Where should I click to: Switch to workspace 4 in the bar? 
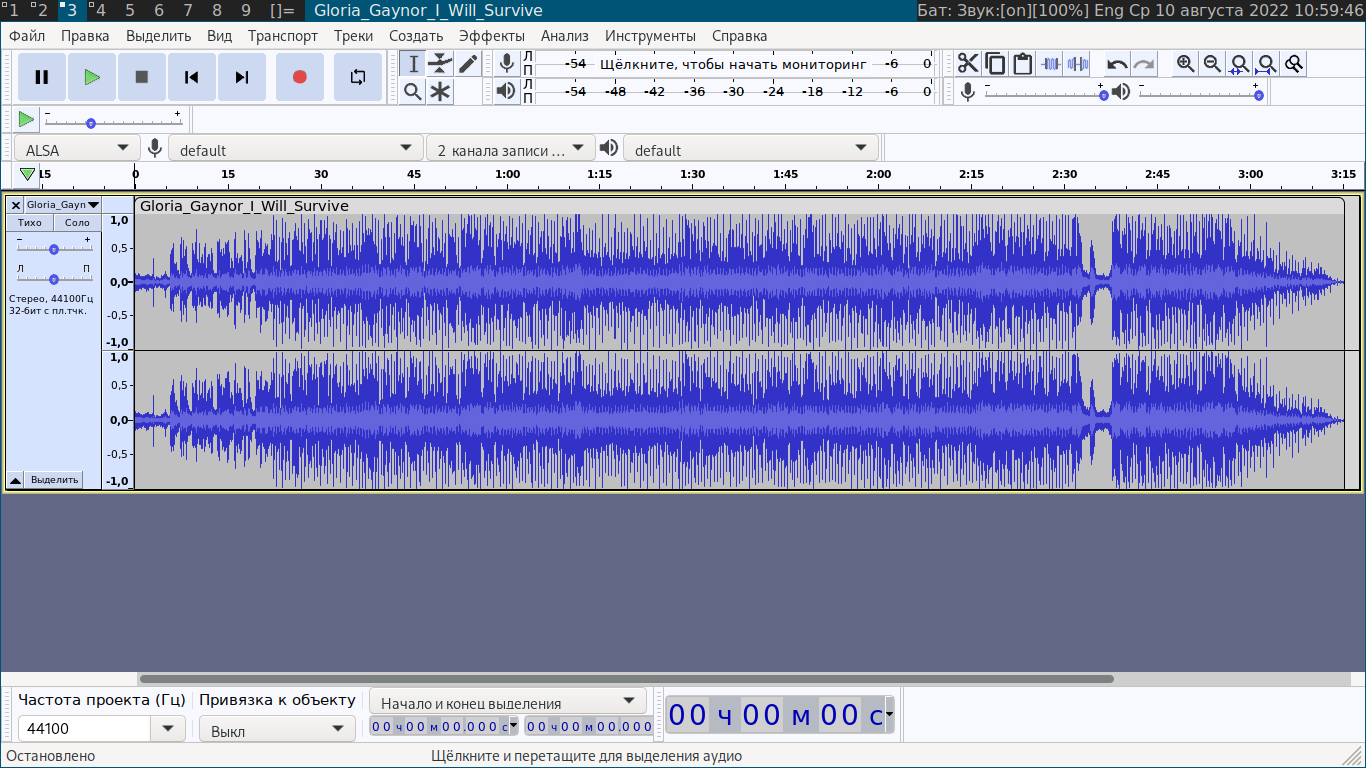click(100, 10)
